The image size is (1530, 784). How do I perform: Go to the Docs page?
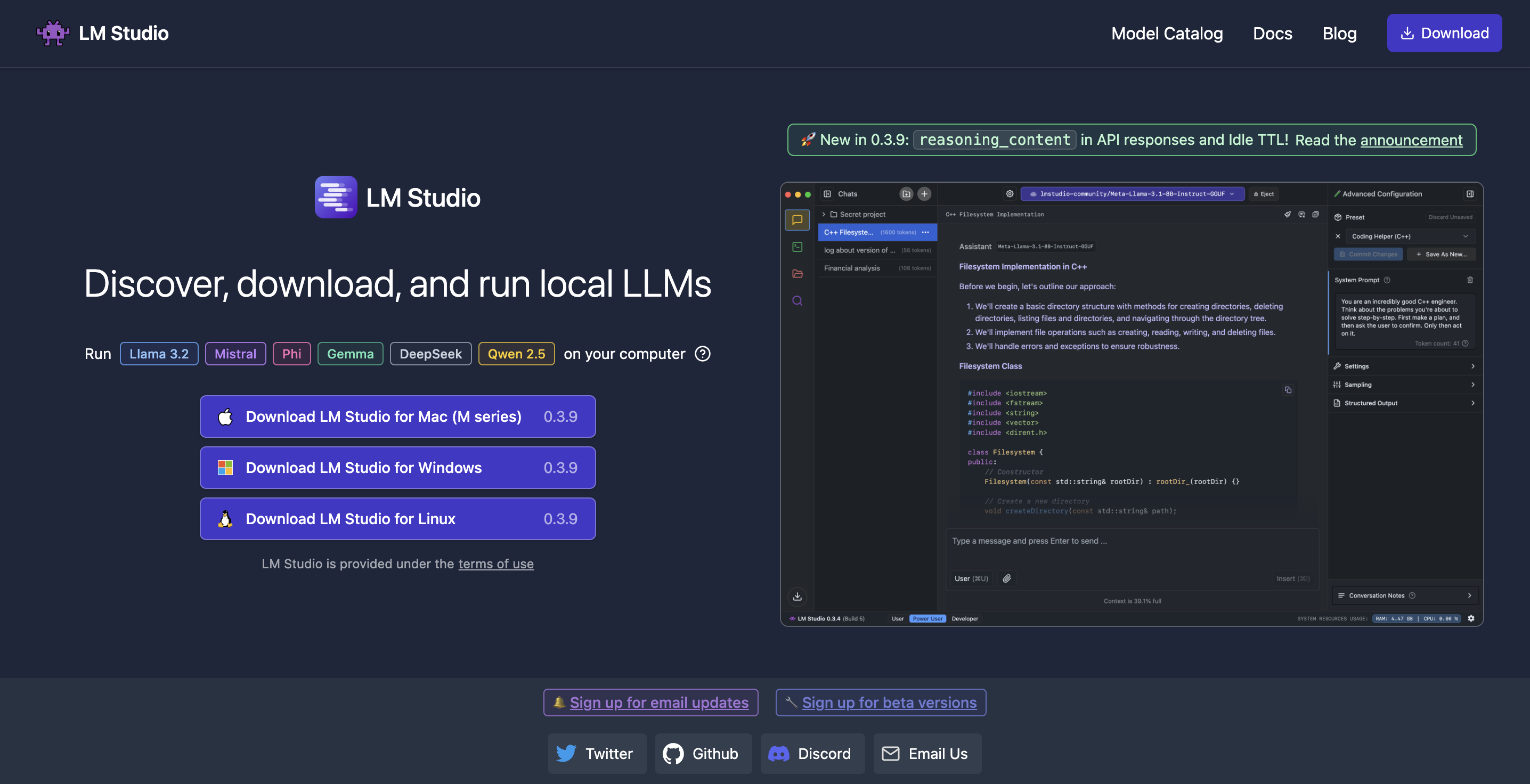click(1272, 33)
